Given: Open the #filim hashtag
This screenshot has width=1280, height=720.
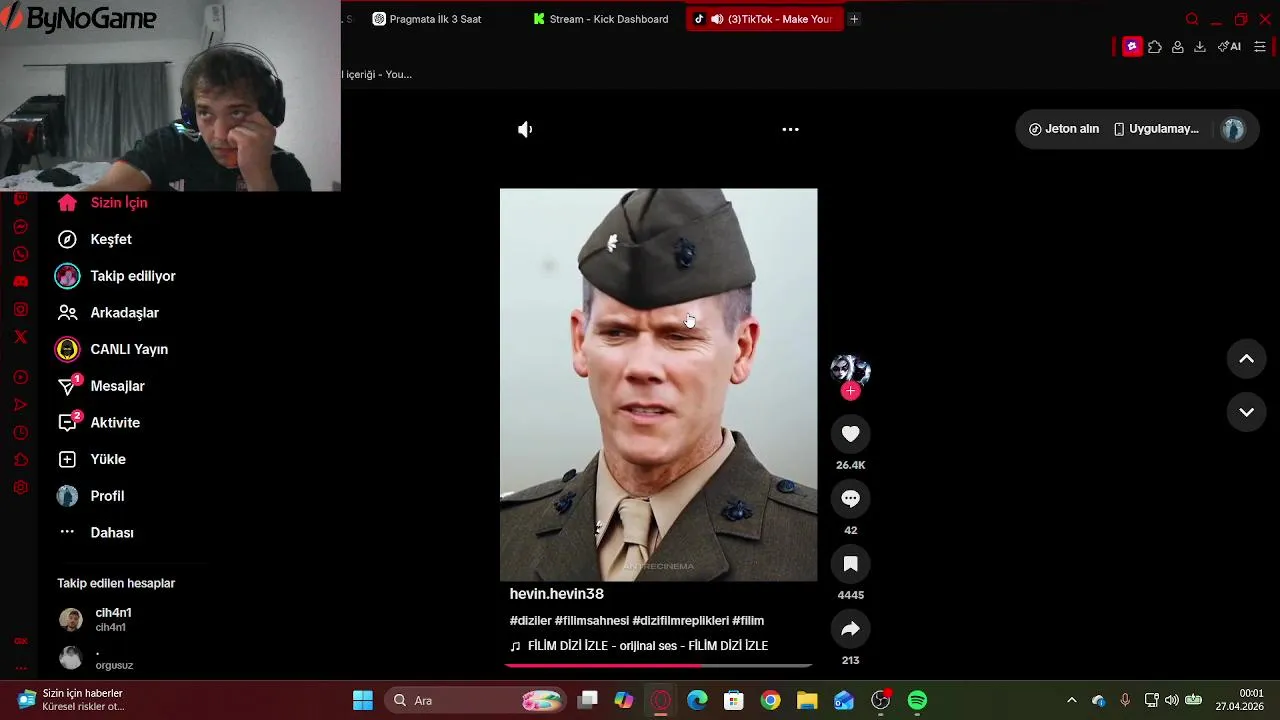Looking at the screenshot, I should tap(748, 621).
